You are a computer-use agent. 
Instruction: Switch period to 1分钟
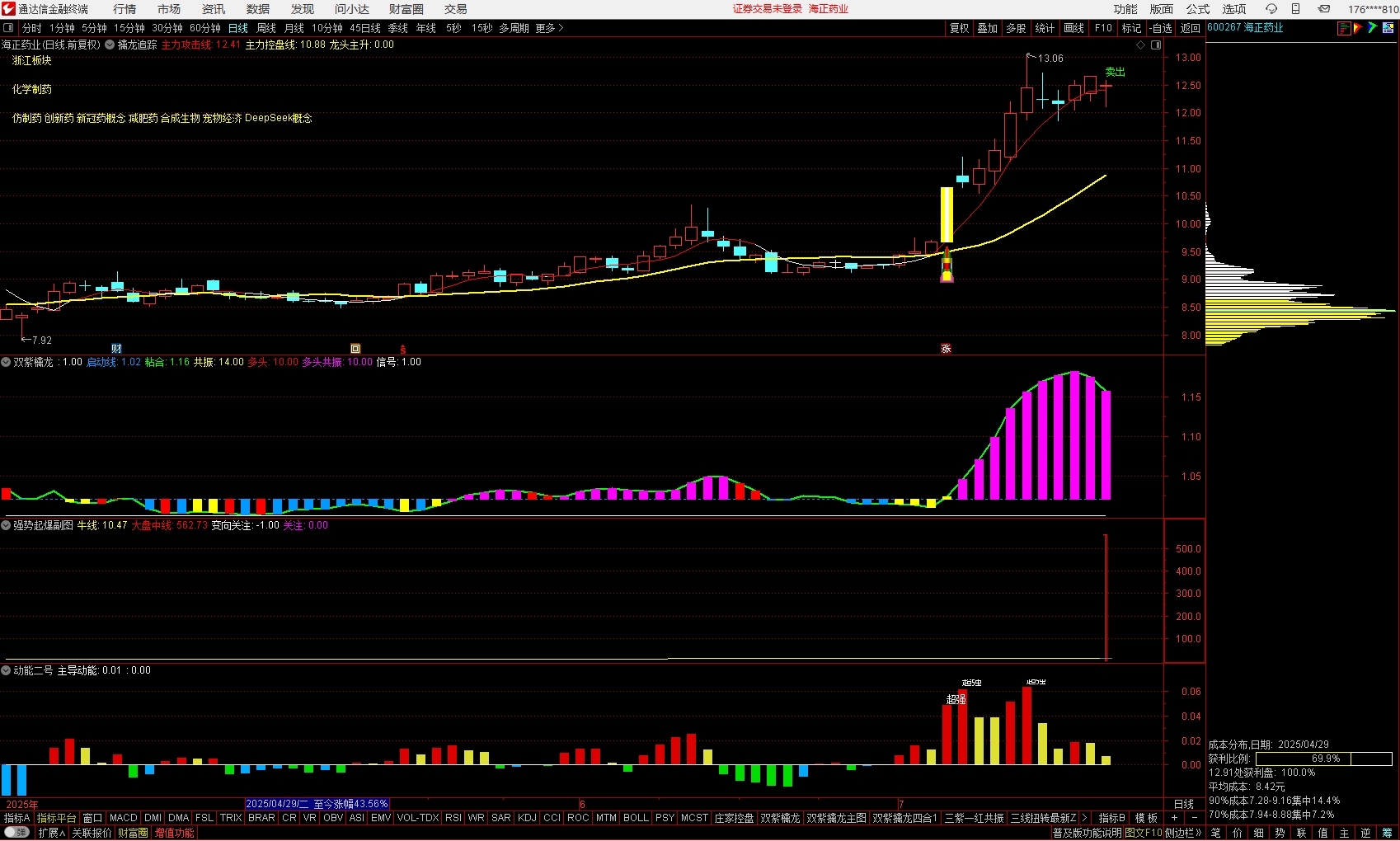click(x=62, y=28)
